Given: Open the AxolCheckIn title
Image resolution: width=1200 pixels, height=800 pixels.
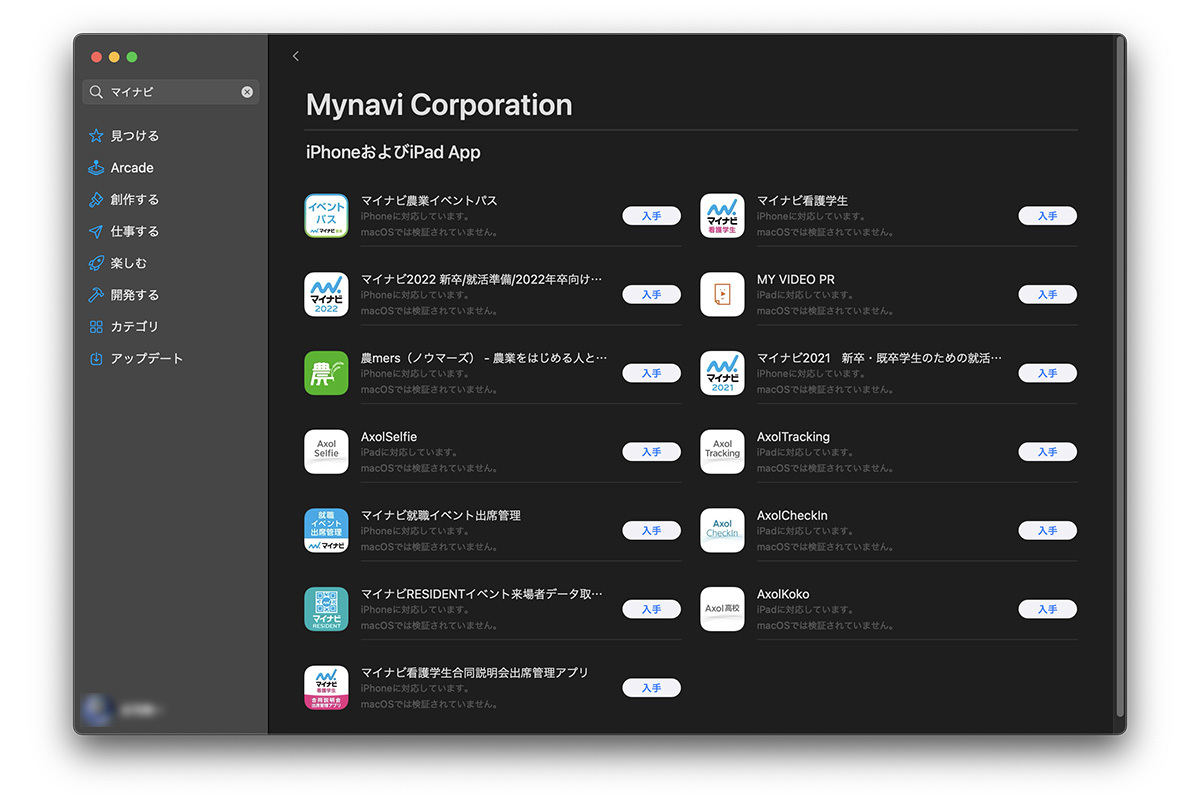Looking at the screenshot, I should (792, 516).
